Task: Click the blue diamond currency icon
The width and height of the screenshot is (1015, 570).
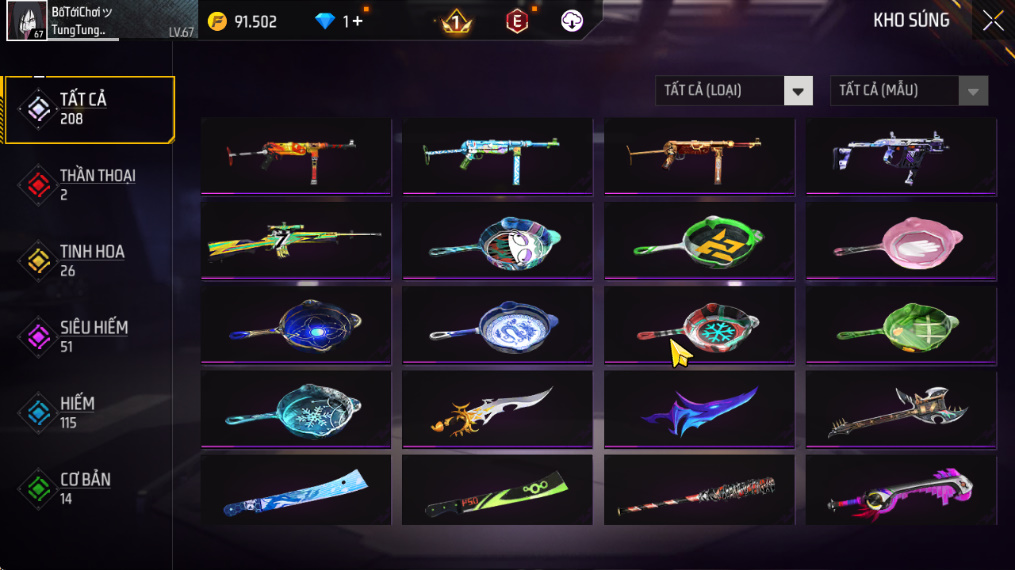Action: point(324,21)
